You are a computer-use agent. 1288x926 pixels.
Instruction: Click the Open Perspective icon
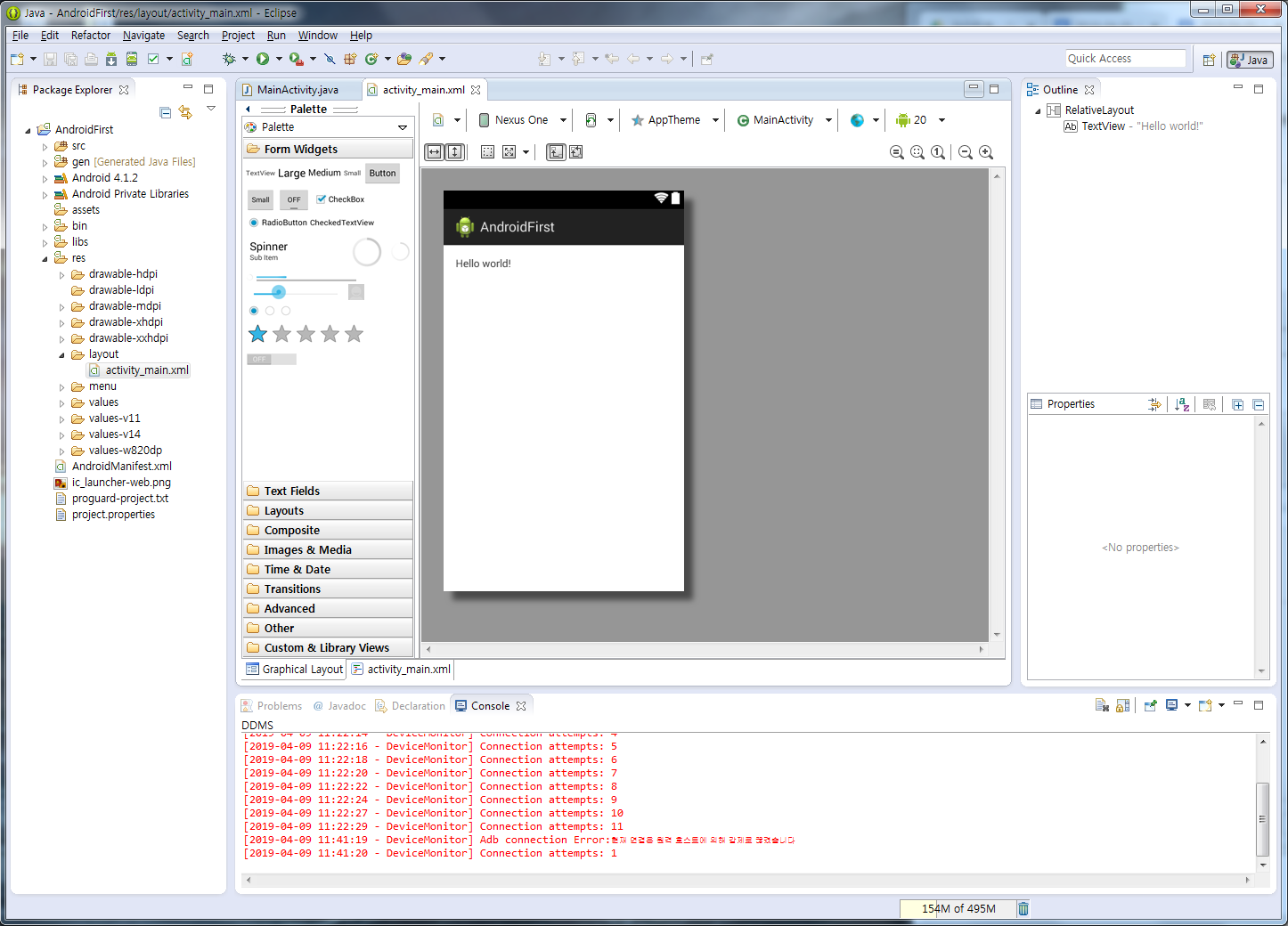[1209, 60]
